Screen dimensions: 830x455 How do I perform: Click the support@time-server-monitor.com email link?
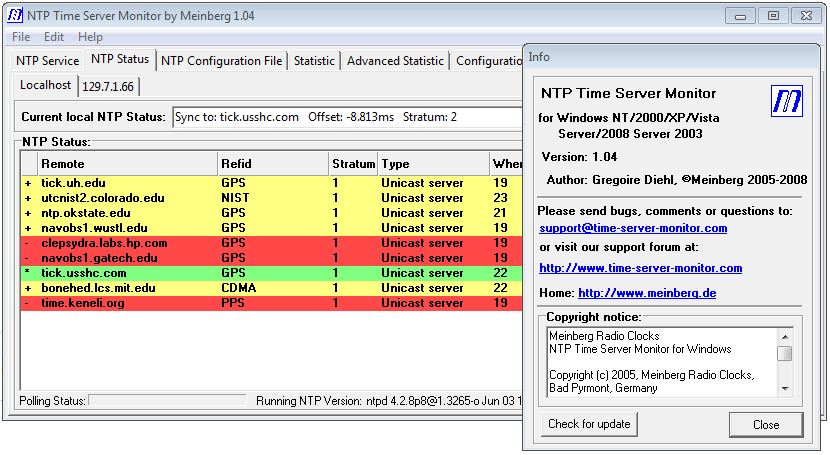tap(633, 228)
